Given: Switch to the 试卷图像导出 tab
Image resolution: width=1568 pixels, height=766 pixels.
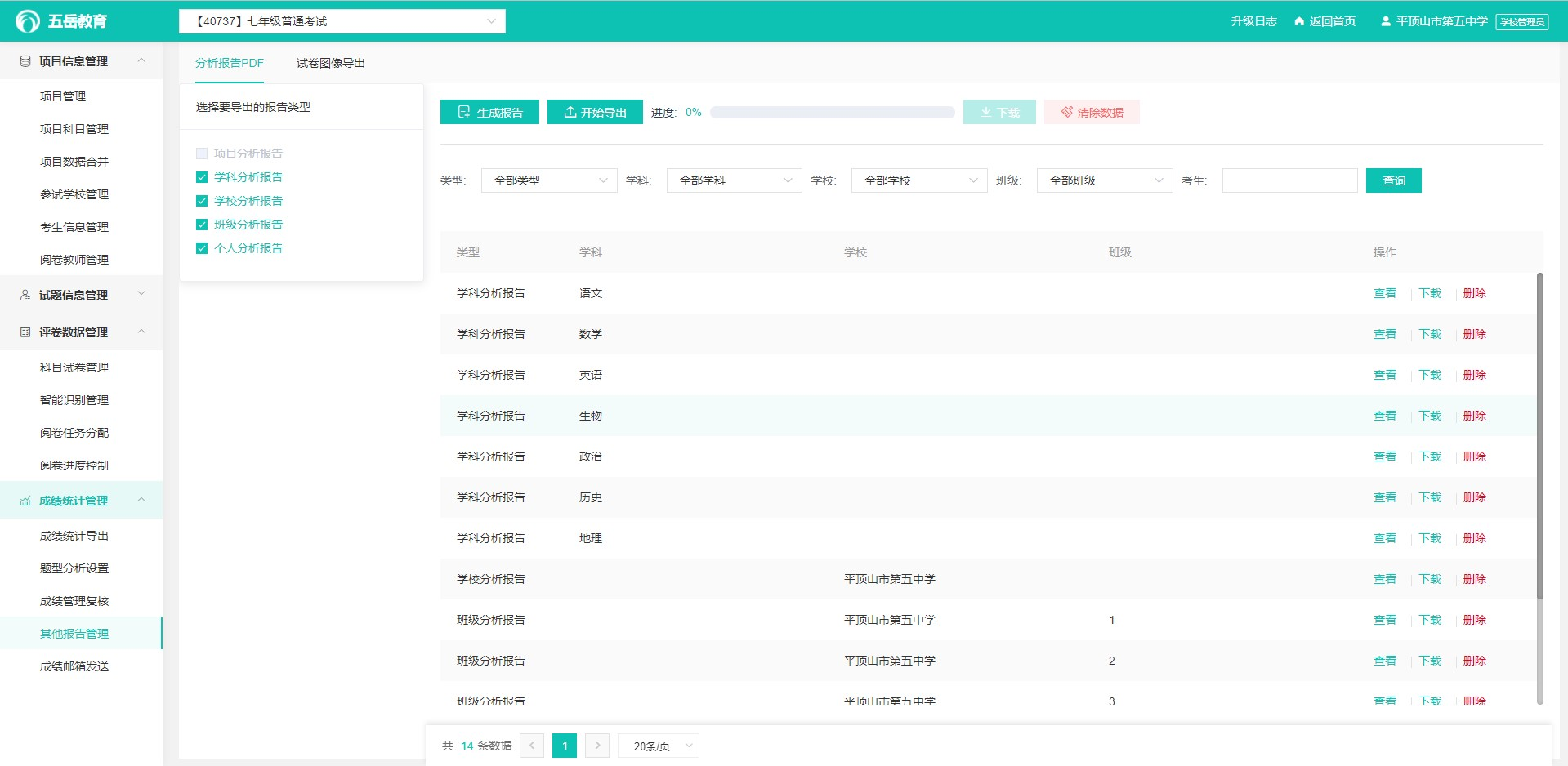Looking at the screenshot, I should pyautogui.click(x=330, y=63).
